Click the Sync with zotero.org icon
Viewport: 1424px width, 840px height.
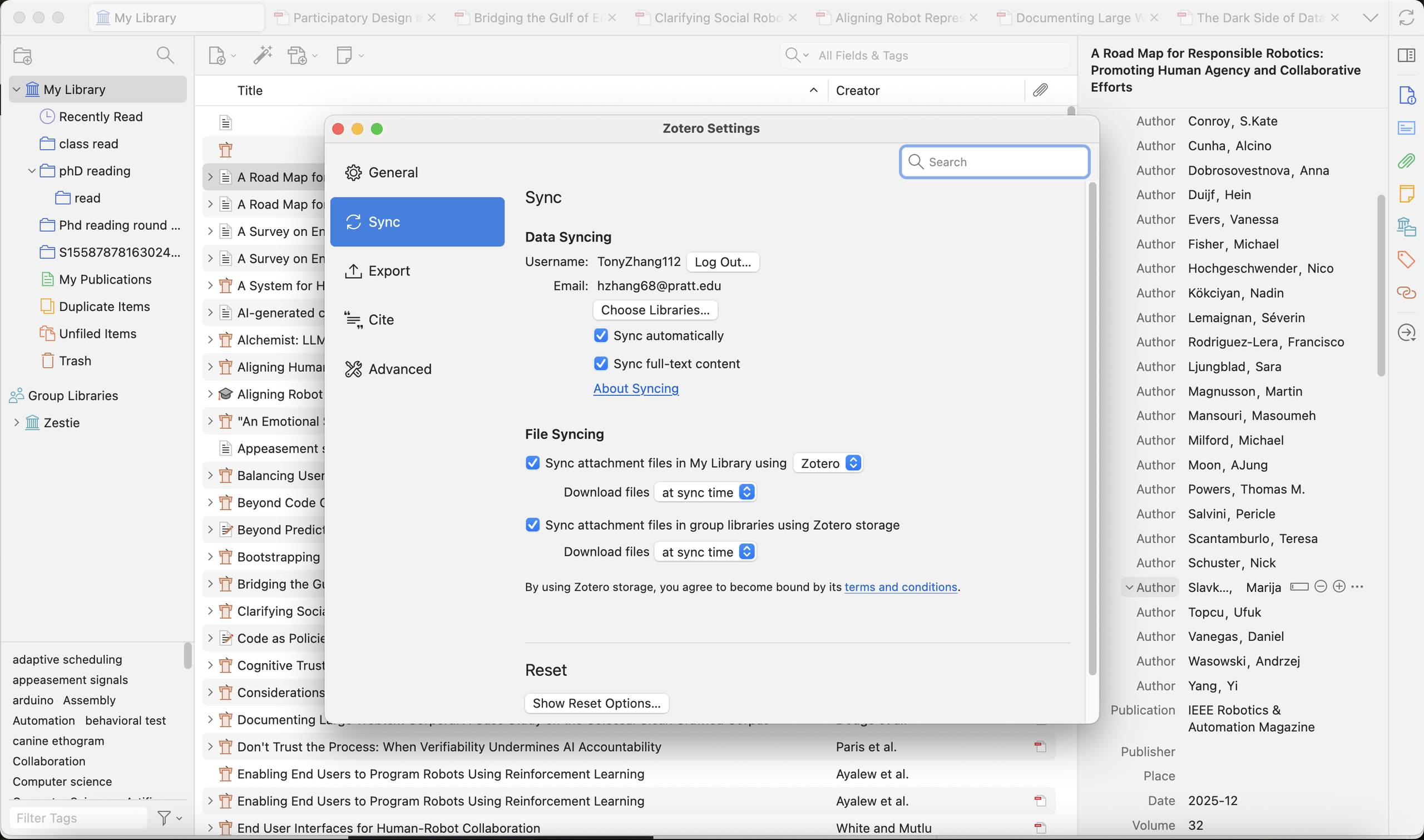point(1406,18)
